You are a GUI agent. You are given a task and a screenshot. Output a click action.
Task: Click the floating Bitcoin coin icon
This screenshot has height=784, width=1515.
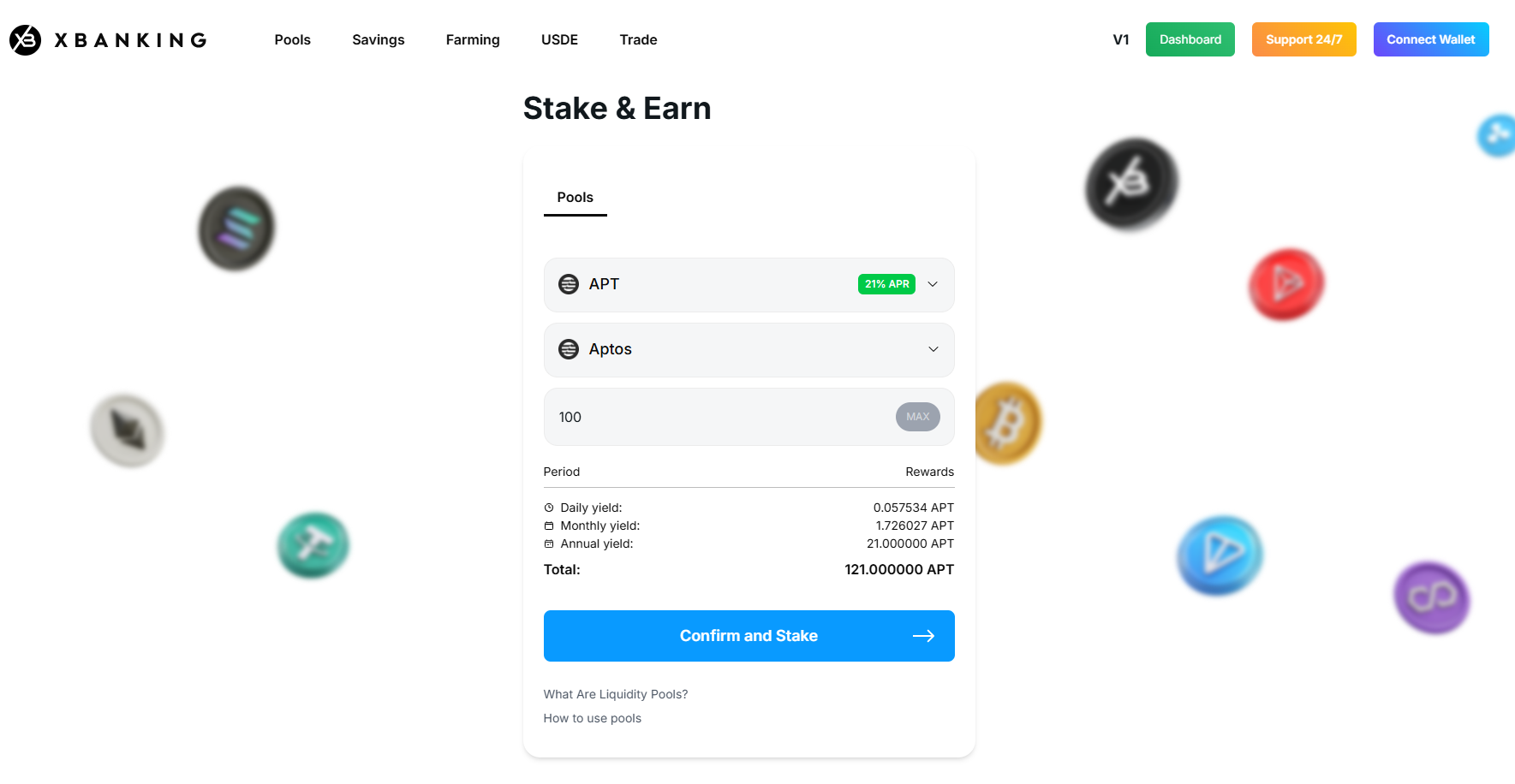click(x=1008, y=423)
